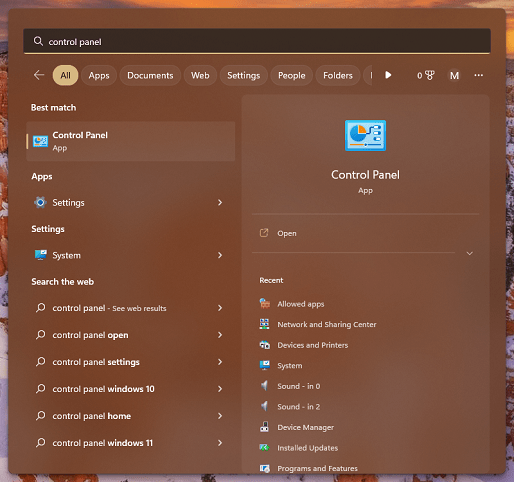Click the Control Panel title in preview pane

click(365, 175)
